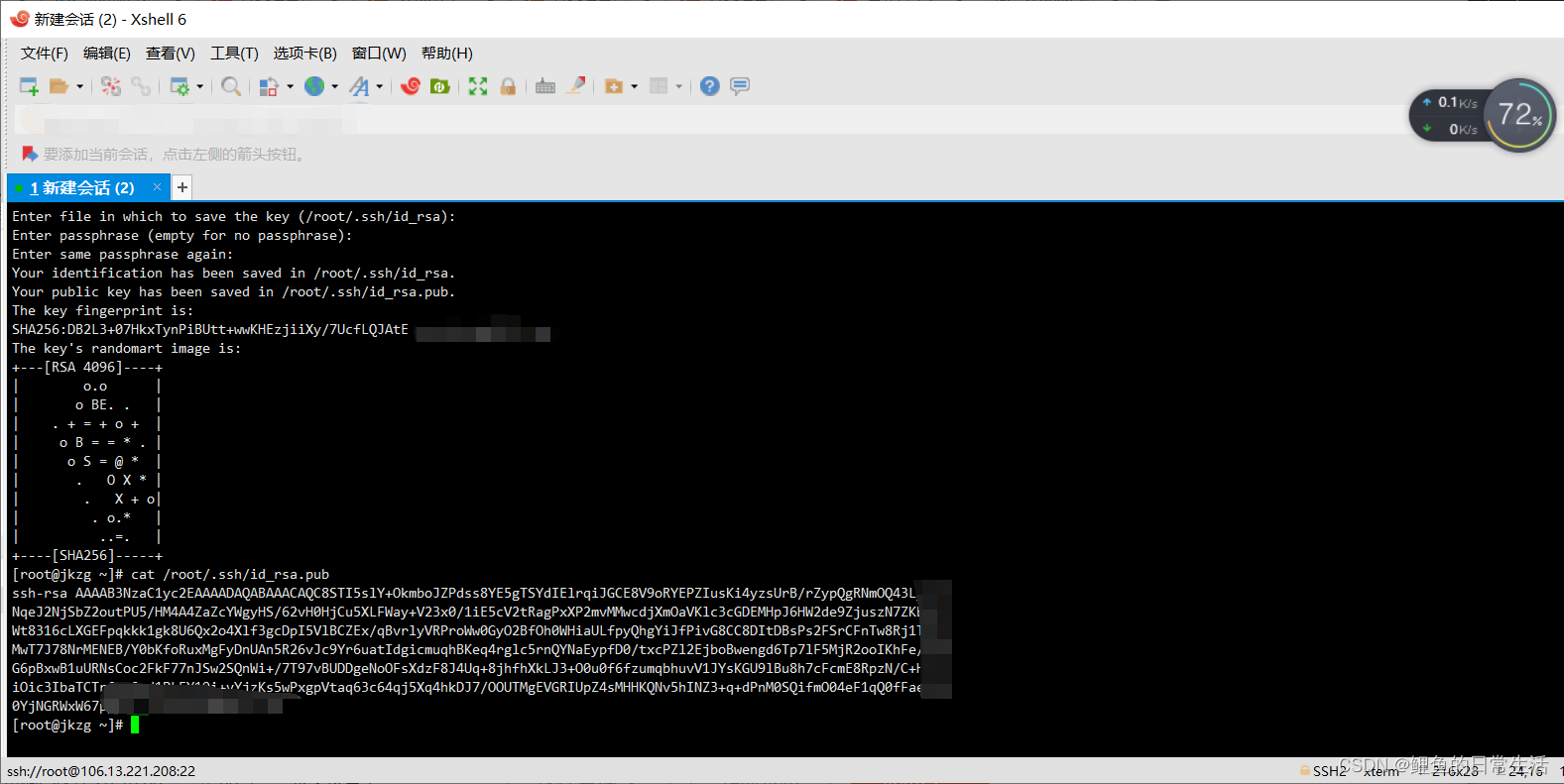Open the 窗口(W) menu
1564x784 pixels.
pyautogui.click(x=379, y=54)
